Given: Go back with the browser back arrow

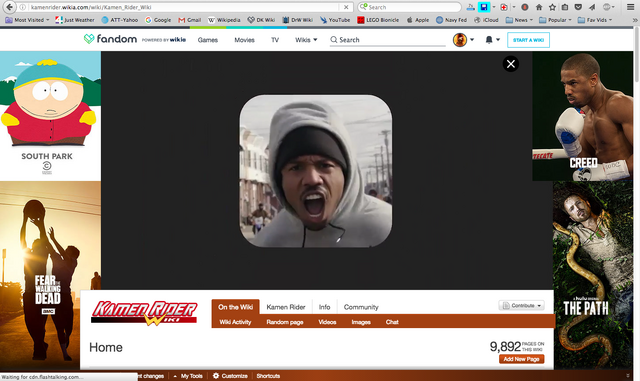Looking at the screenshot, I should (9, 7).
